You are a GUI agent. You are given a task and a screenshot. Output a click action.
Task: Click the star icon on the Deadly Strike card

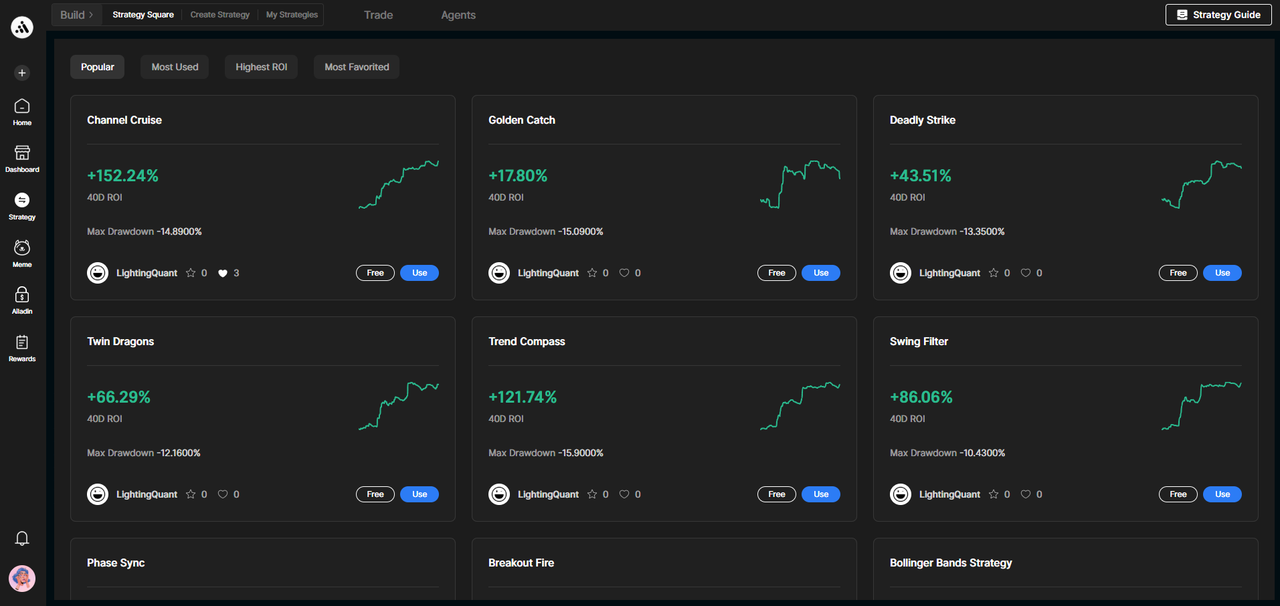[x=994, y=273]
